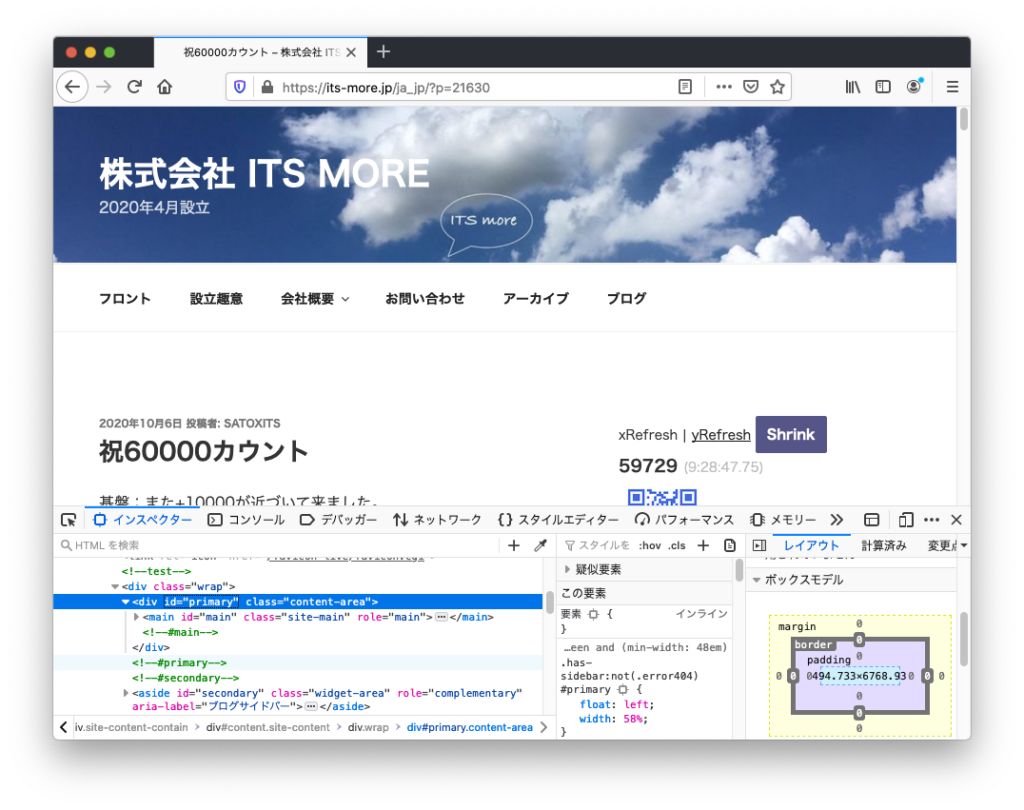Toggle reader view in the address bar
The image size is (1024, 810).
tap(685, 87)
